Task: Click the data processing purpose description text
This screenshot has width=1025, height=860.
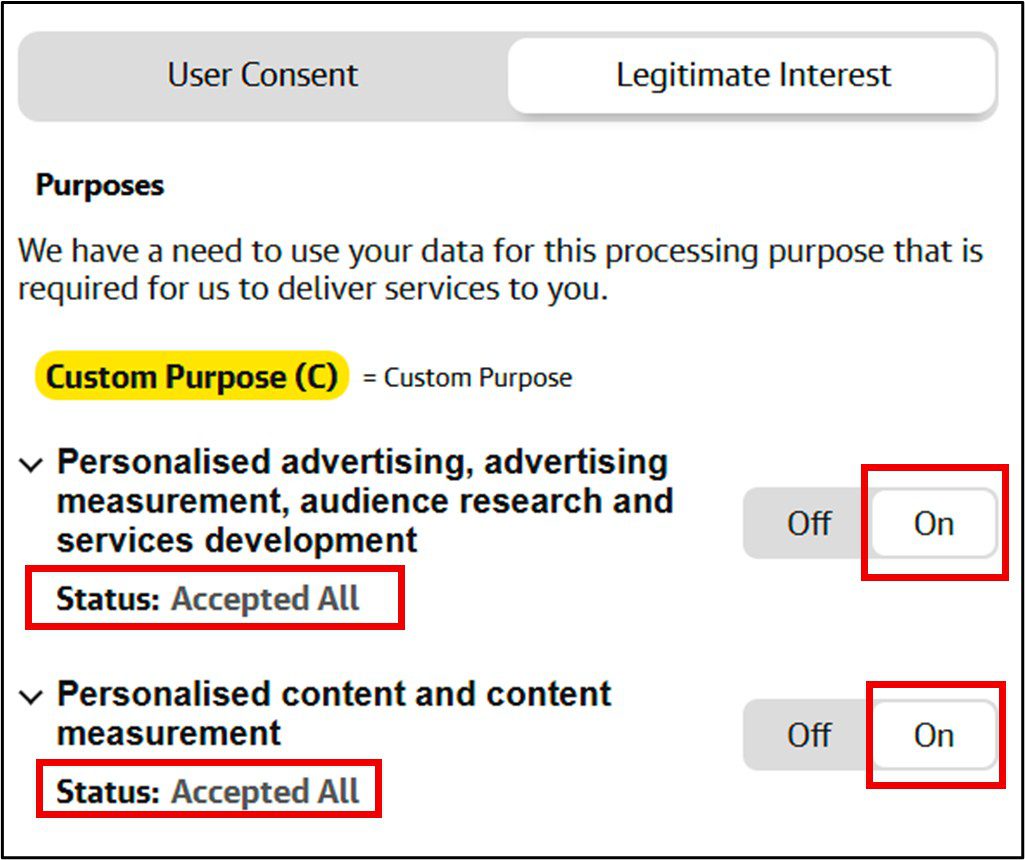Action: coord(500,271)
